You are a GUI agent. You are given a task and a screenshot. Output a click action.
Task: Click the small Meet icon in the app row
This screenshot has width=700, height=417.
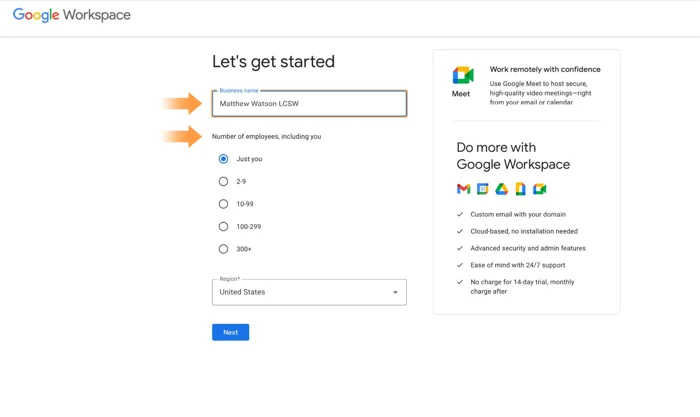click(x=539, y=189)
